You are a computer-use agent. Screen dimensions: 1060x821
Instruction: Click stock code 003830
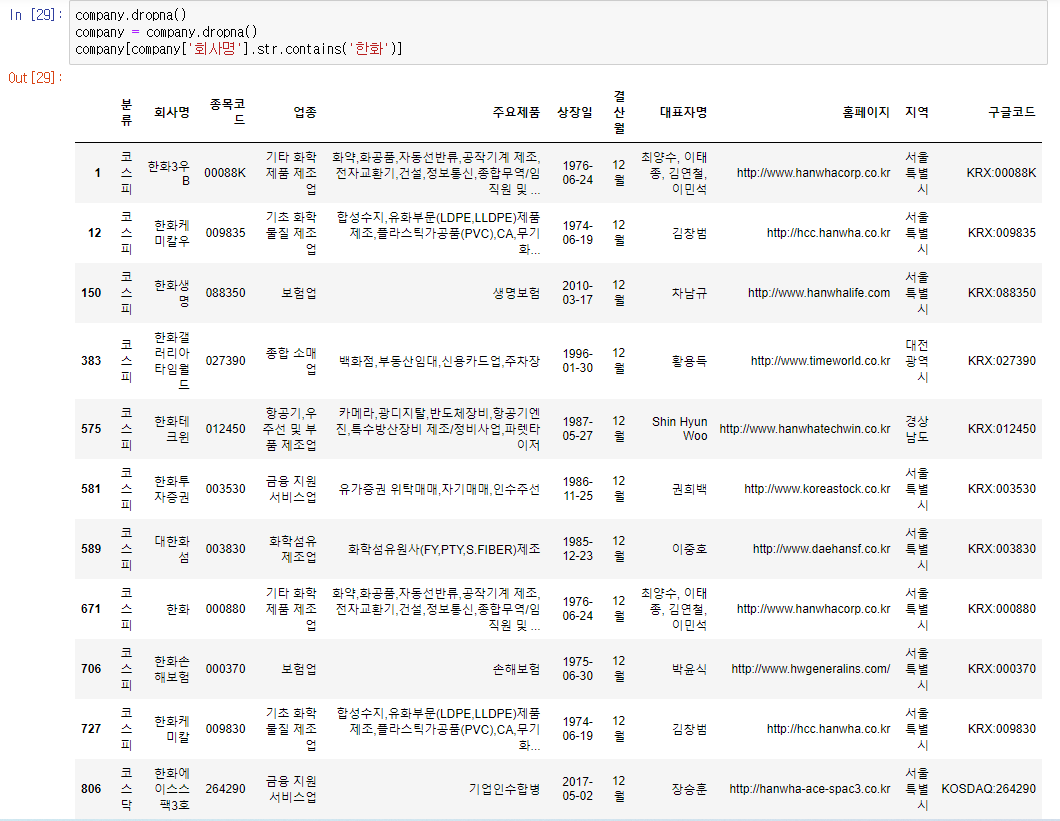point(226,549)
